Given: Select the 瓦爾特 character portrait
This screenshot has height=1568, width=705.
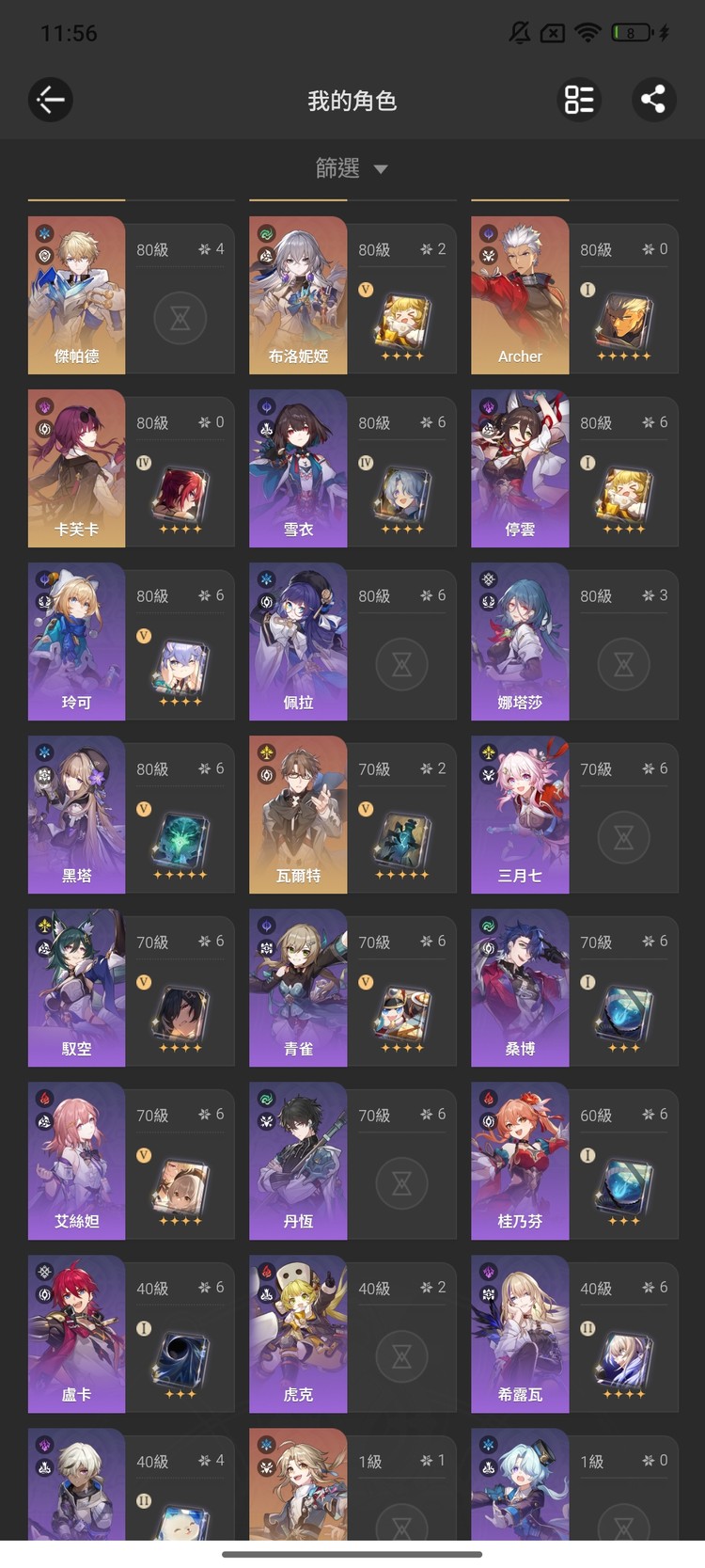Looking at the screenshot, I should coord(298,815).
